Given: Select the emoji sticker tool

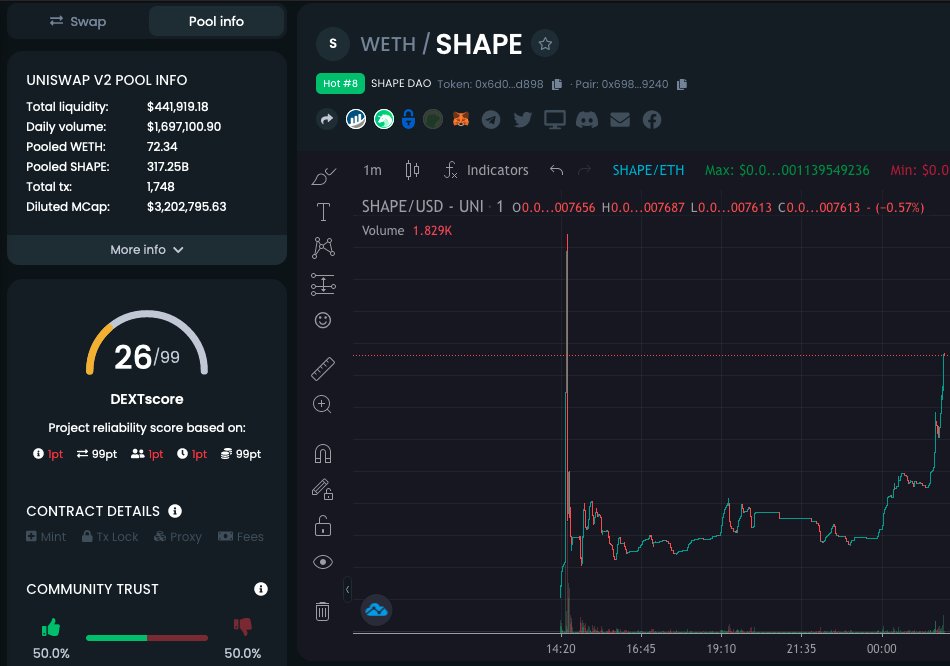Looking at the screenshot, I should 322,320.
